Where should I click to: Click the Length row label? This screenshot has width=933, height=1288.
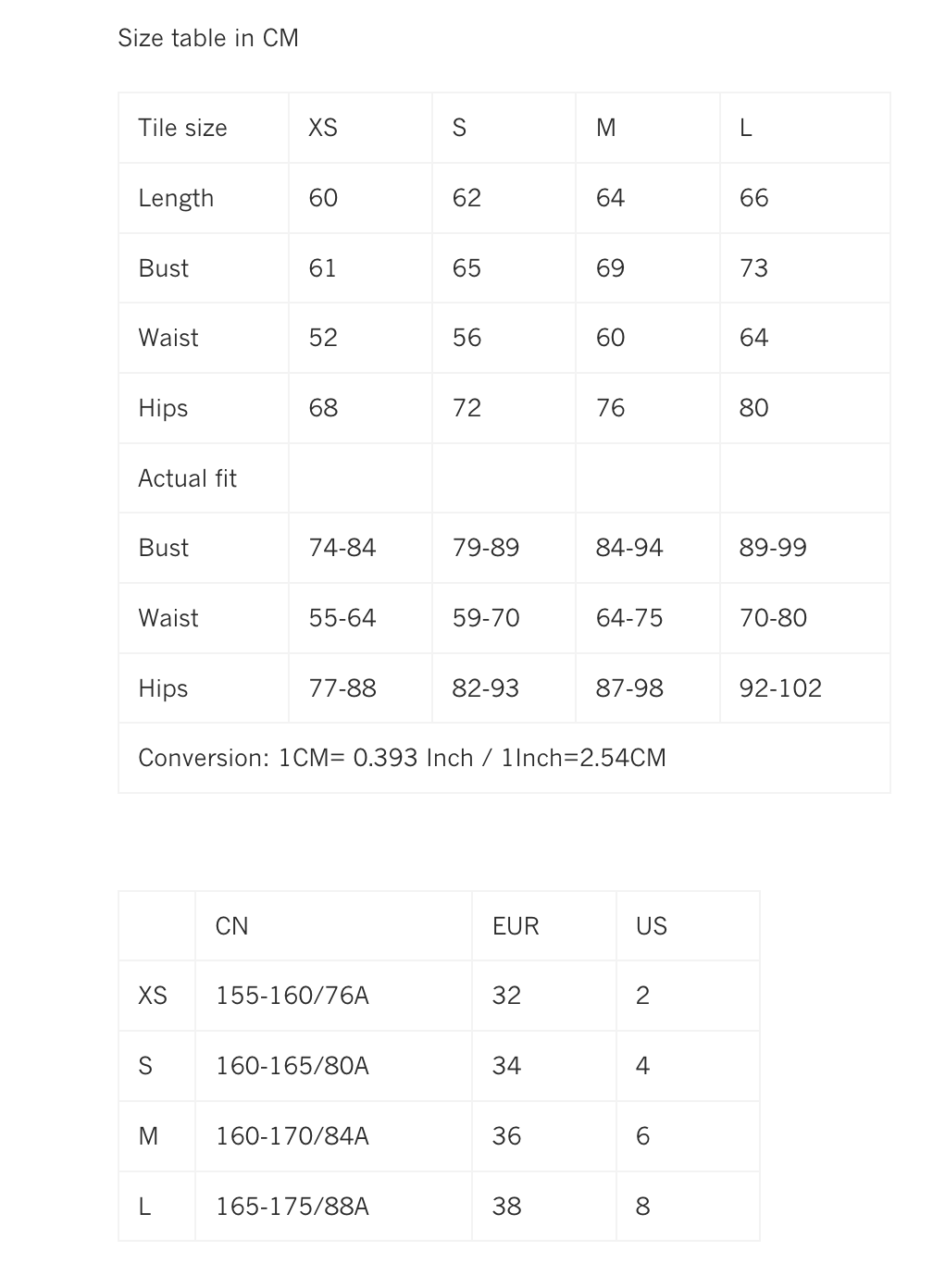click(176, 198)
